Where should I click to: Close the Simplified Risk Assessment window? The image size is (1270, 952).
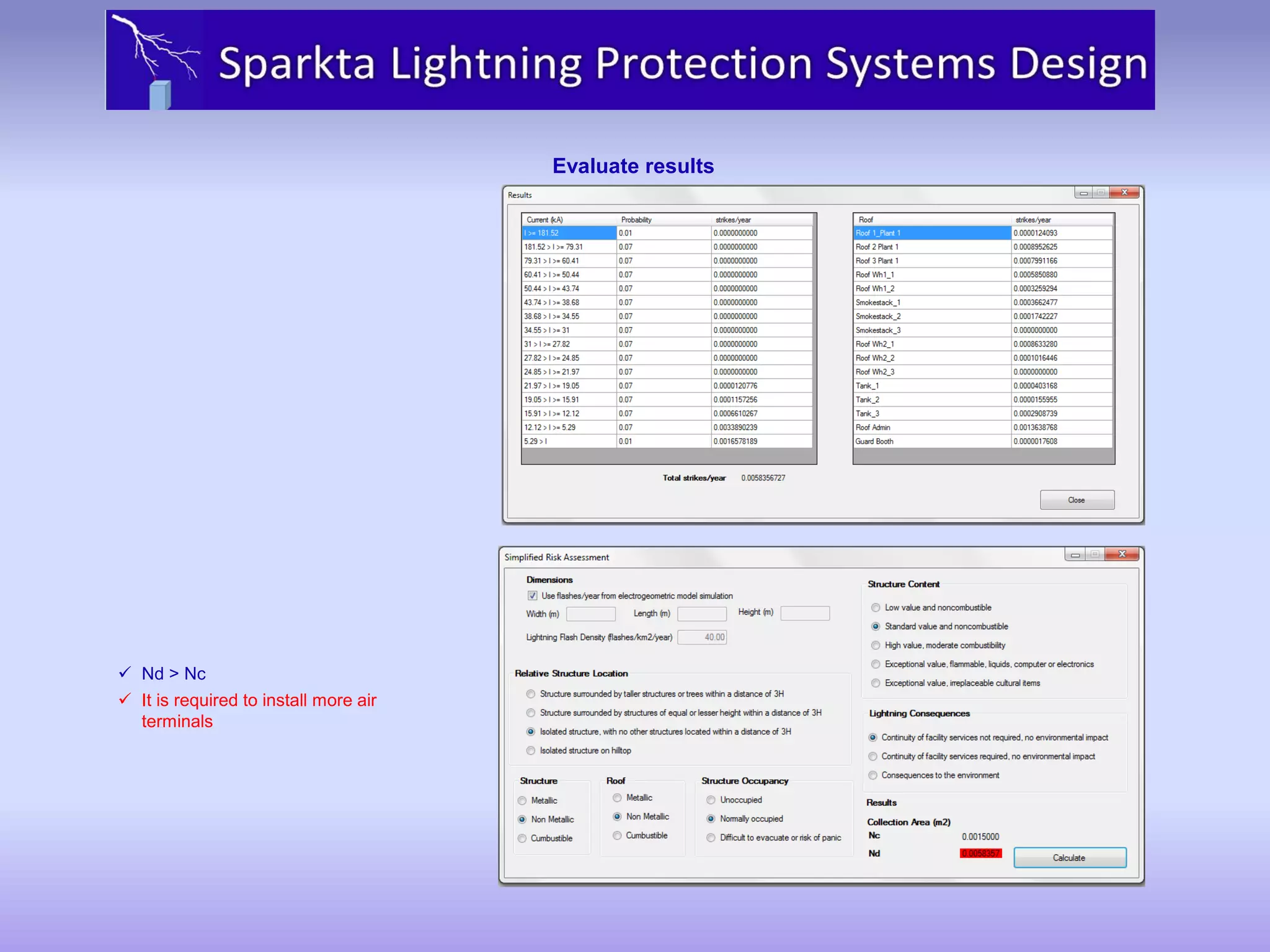point(1122,554)
